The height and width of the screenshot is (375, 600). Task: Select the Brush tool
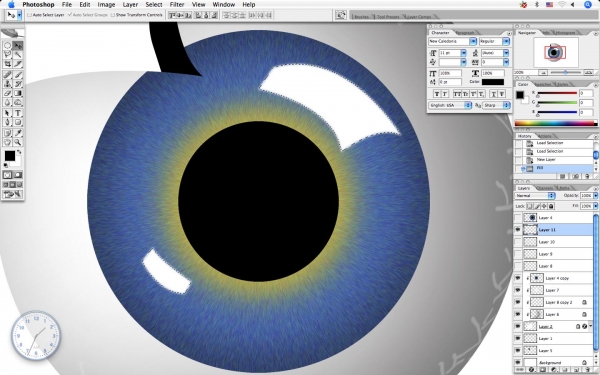pos(18,75)
